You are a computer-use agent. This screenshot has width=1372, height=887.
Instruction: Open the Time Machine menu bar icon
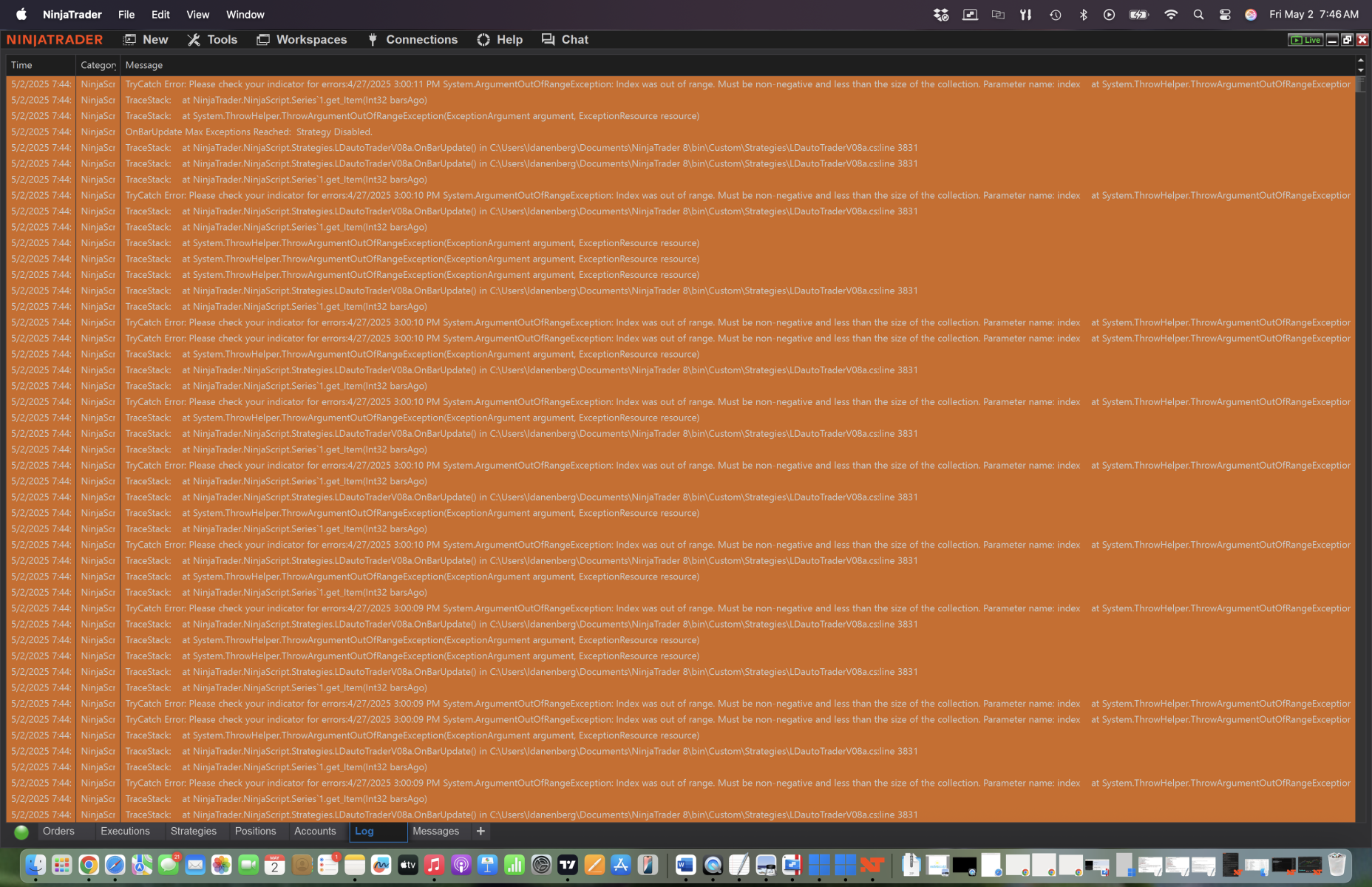[x=1055, y=14]
